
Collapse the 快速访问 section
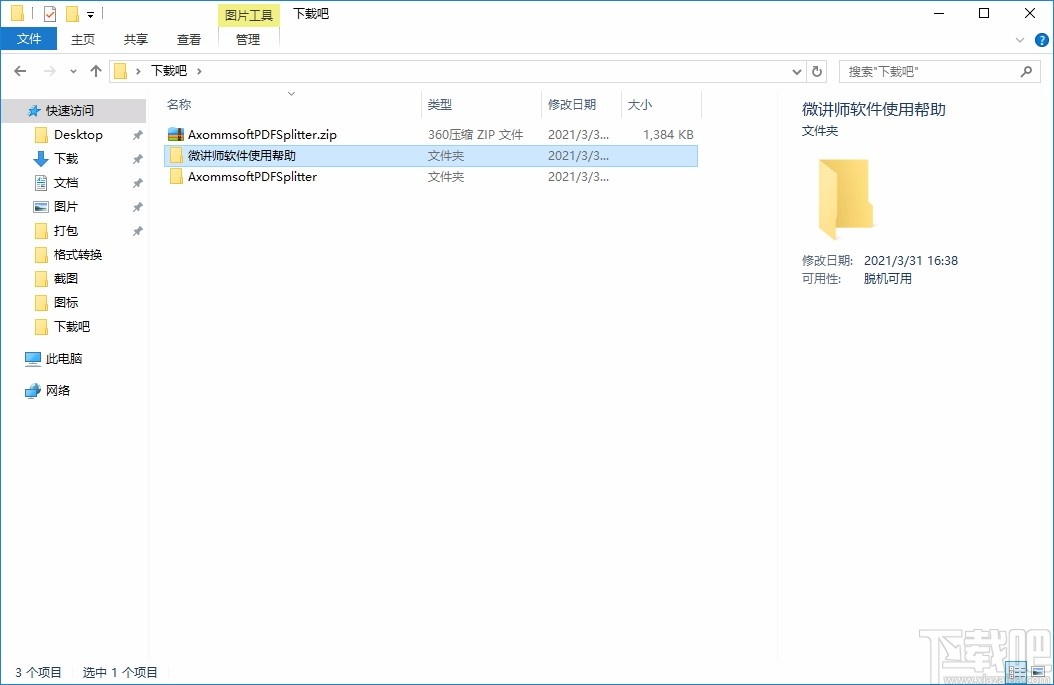click(x=22, y=110)
